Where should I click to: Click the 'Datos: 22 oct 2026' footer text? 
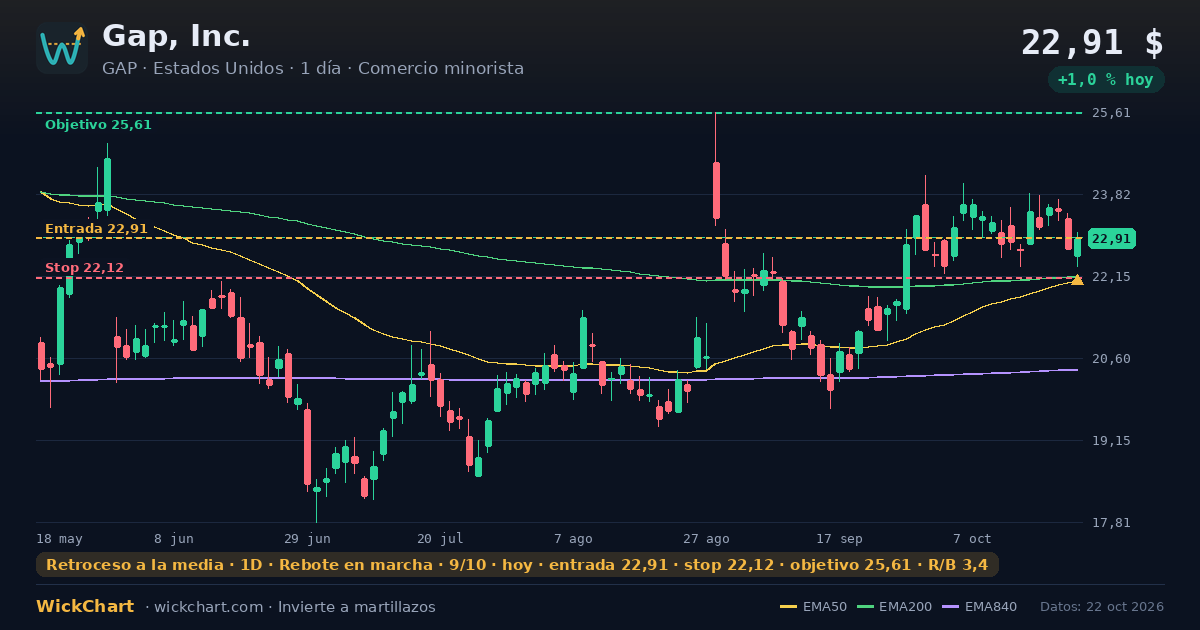tap(1102, 607)
